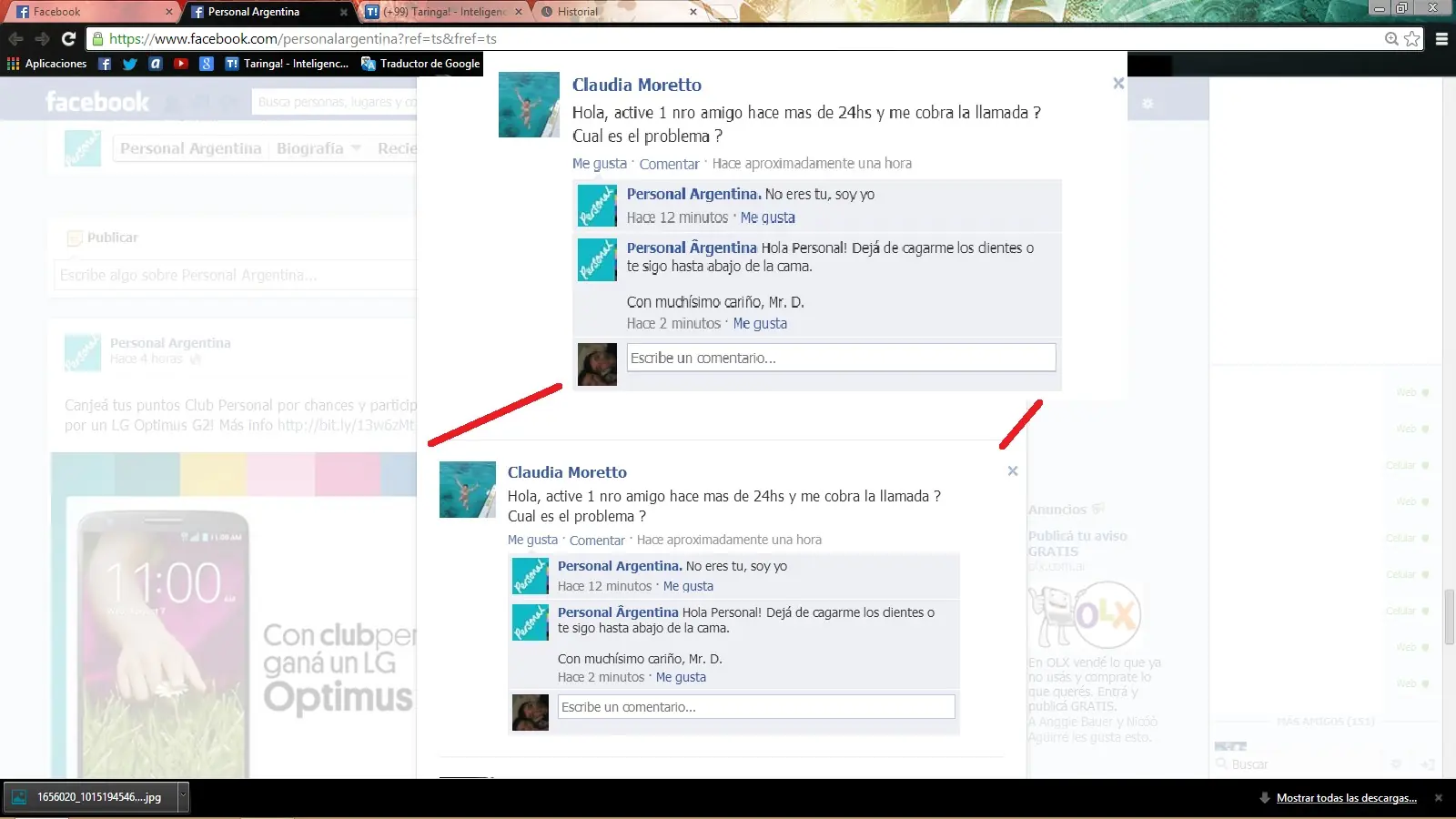Screen dimensions: 1456x819
Task: Open the blue 'a' bookmark icon
Action: [156, 64]
